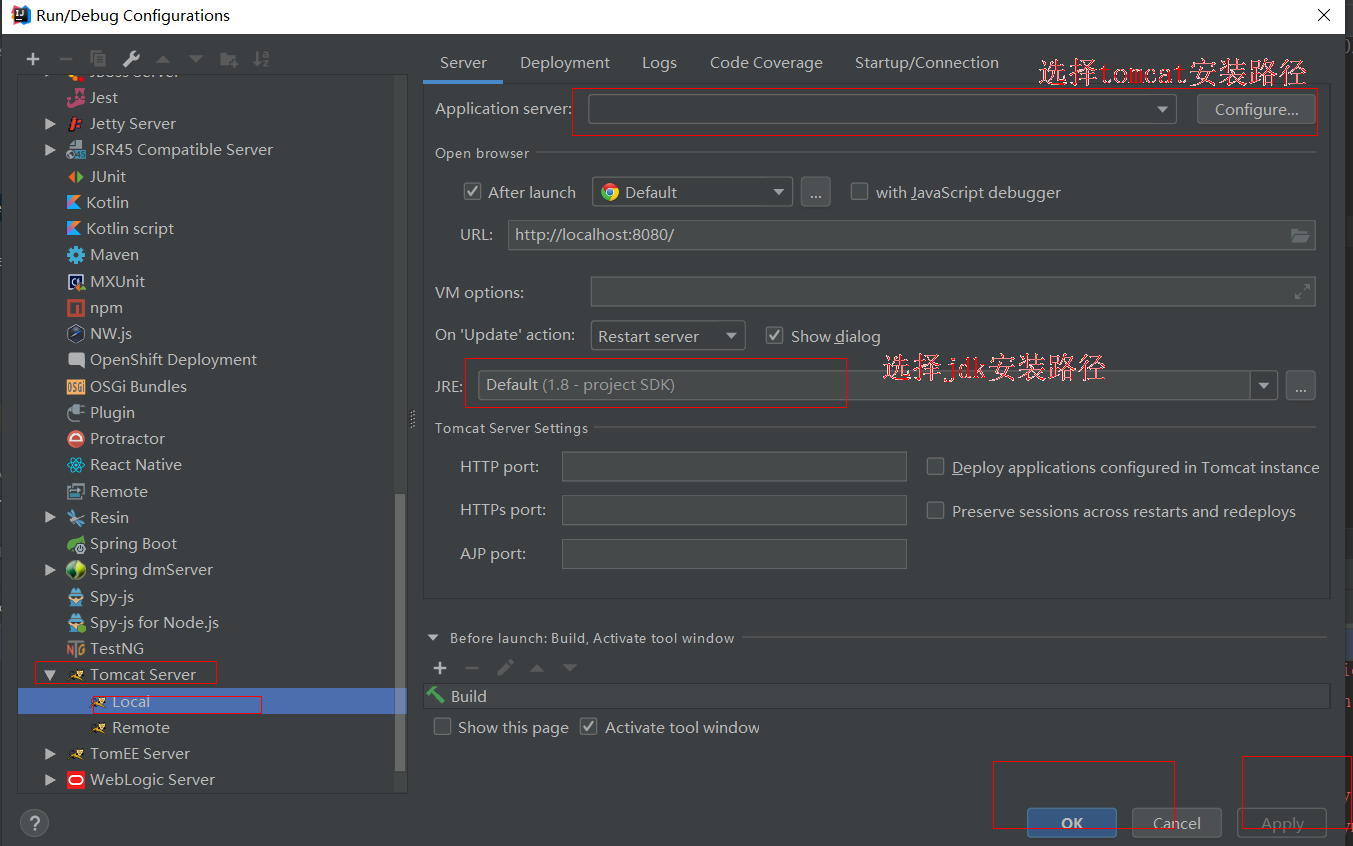This screenshot has width=1353, height=846.
Task: Browse for browser with ellipsis button
Action: pos(815,192)
